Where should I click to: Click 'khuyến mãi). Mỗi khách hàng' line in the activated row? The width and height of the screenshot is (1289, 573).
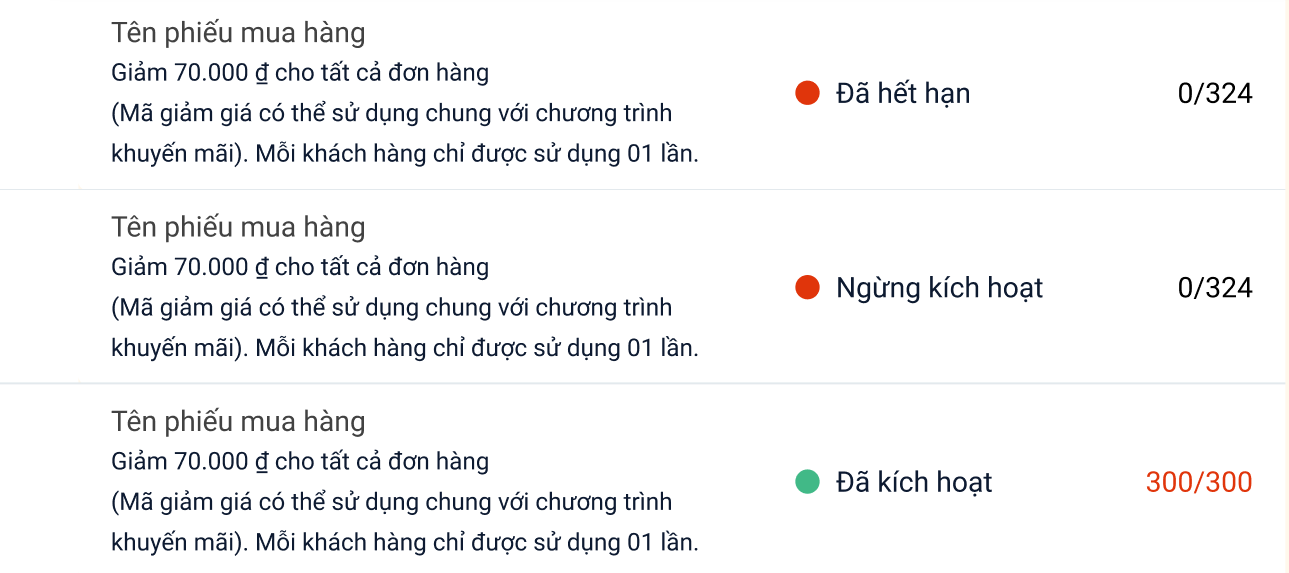404,543
